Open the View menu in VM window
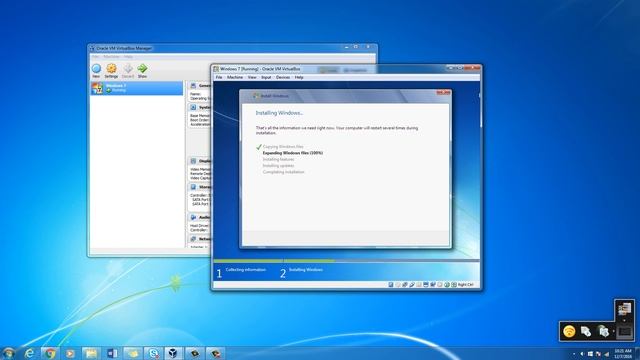This screenshot has width=640, height=360. coord(252,77)
